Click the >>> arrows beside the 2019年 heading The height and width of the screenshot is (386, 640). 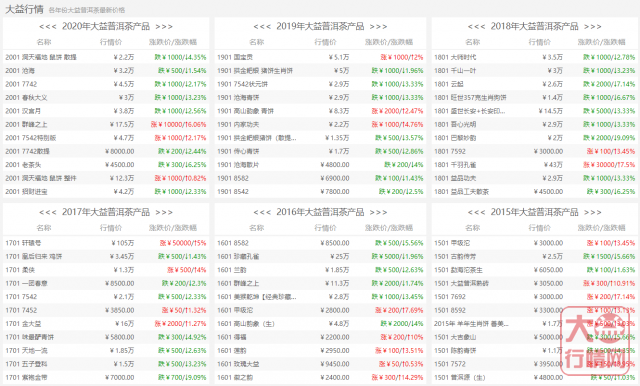378,27
